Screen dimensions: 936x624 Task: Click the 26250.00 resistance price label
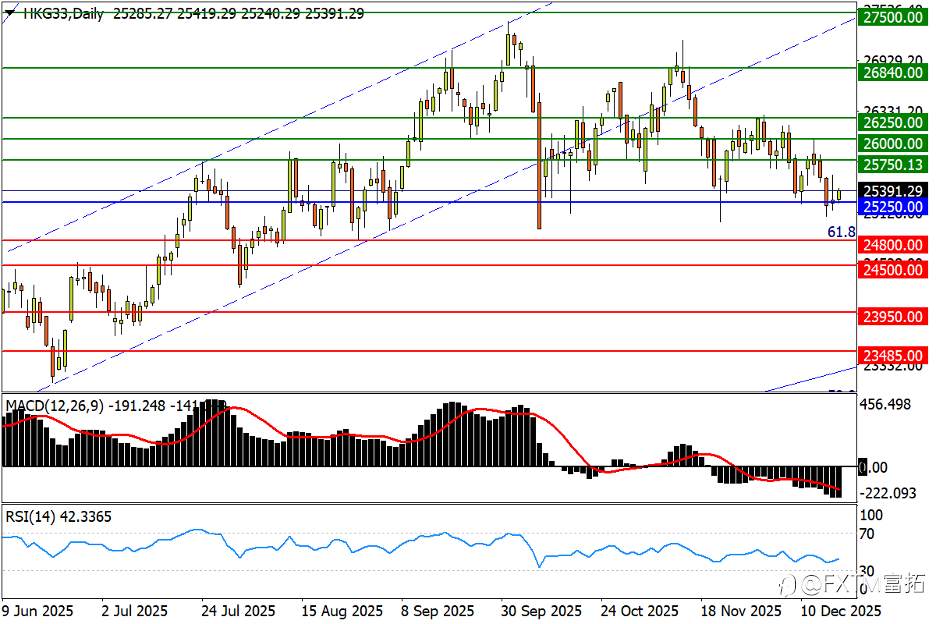coord(893,122)
